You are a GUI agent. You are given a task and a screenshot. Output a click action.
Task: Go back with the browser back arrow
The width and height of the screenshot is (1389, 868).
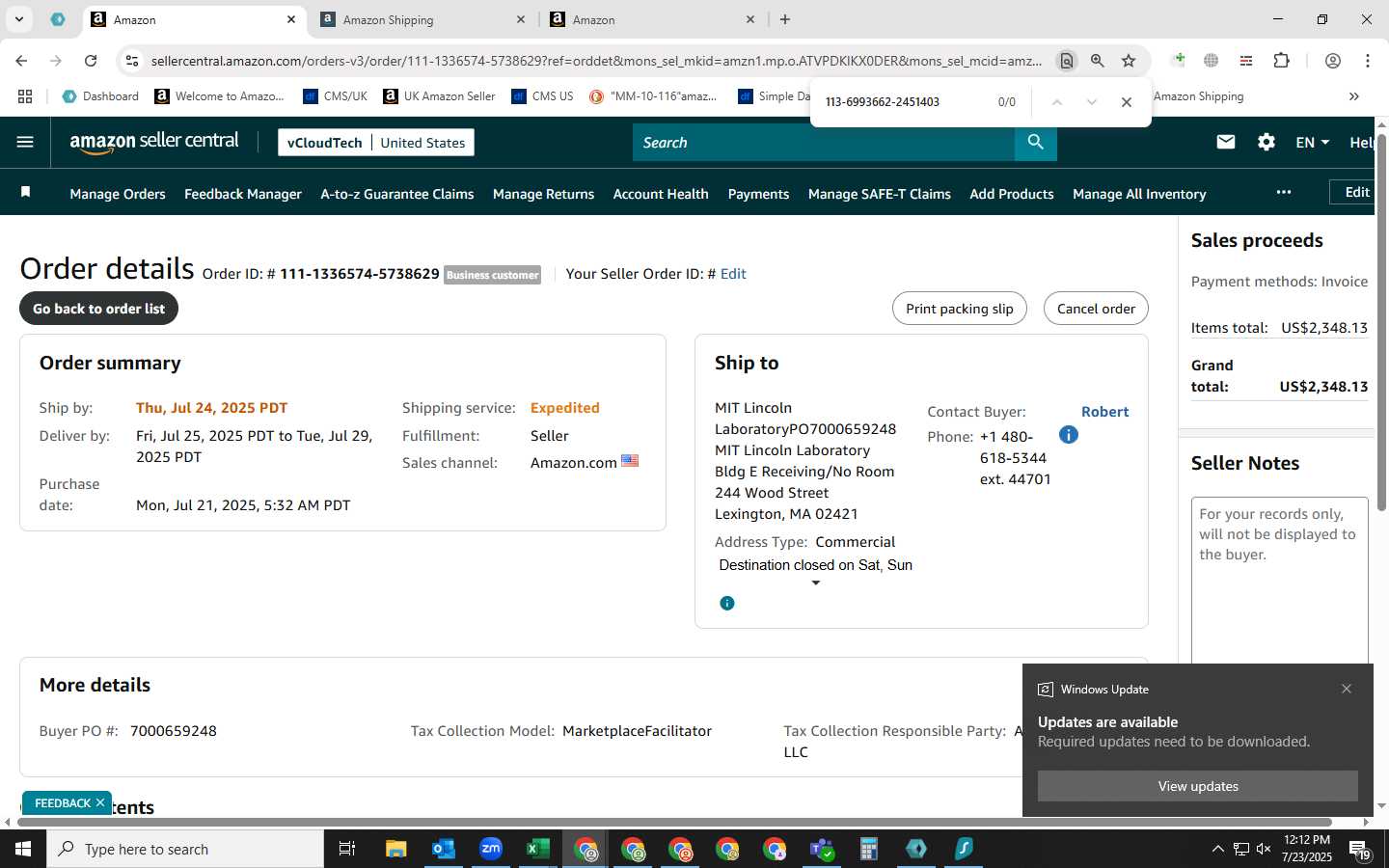(x=21, y=61)
